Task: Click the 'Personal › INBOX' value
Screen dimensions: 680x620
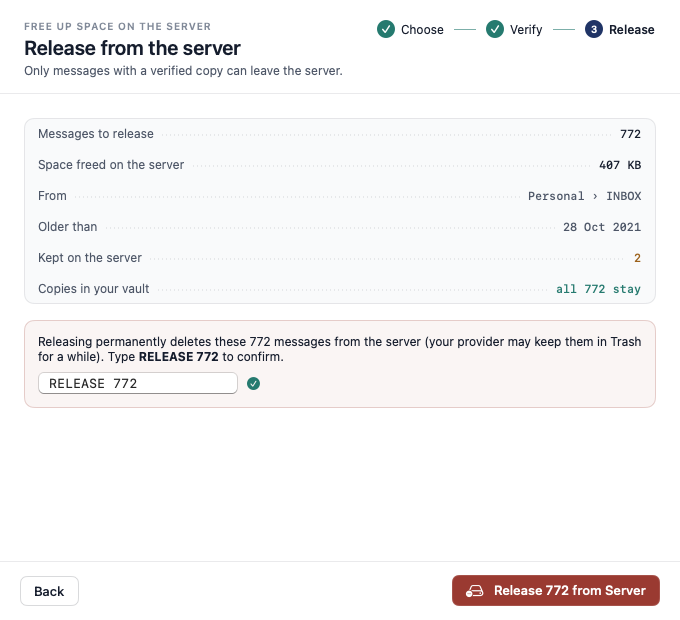Action: [x=584, y=196]
